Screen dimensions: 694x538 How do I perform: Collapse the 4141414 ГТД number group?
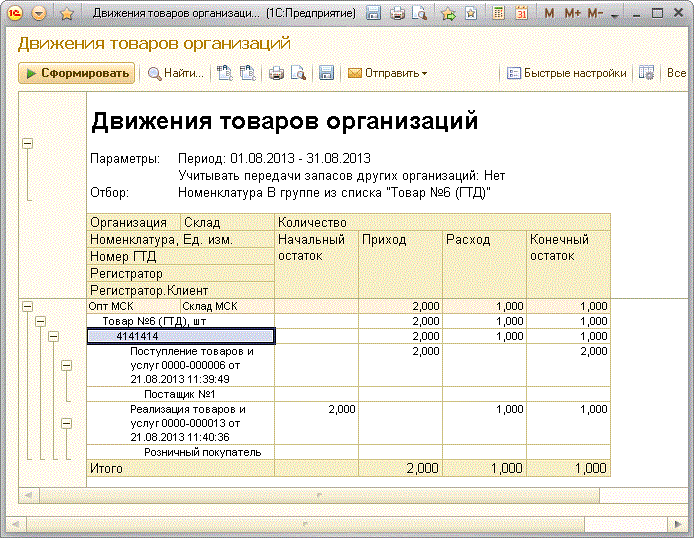click(x=54, y=336)
